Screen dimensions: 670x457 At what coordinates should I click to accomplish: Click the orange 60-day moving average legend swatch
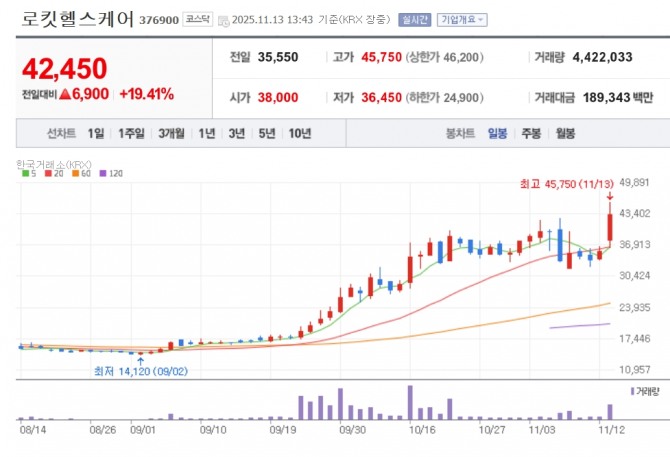[x=76, y=173]
